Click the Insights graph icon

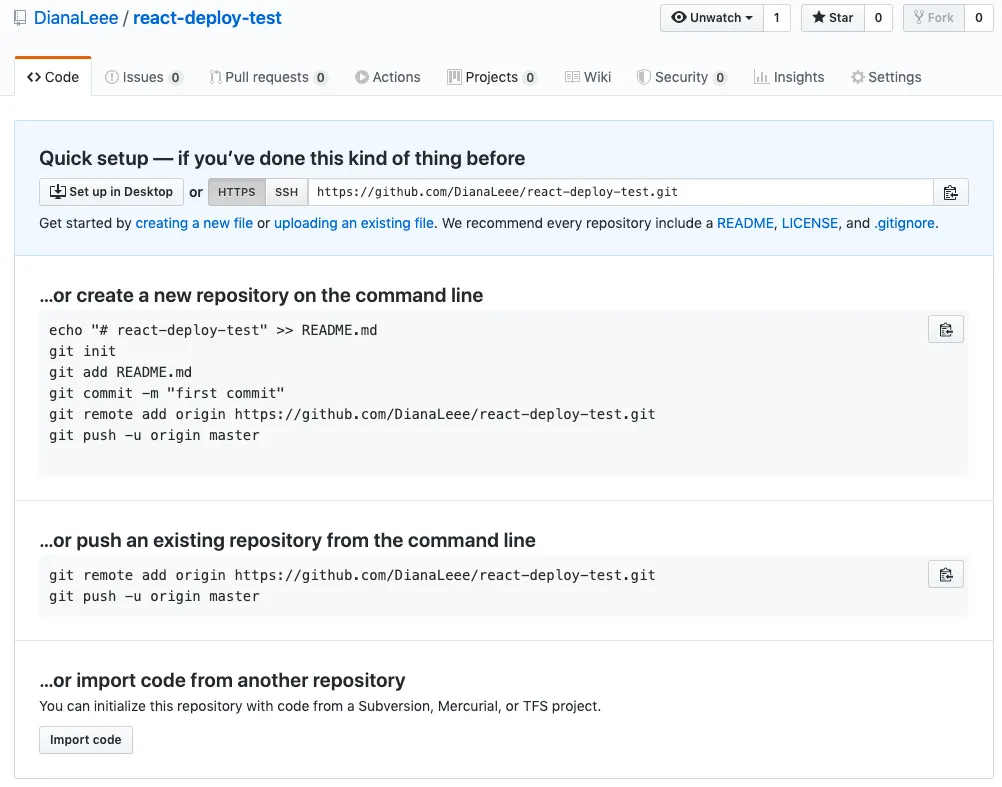pos(761,77)
